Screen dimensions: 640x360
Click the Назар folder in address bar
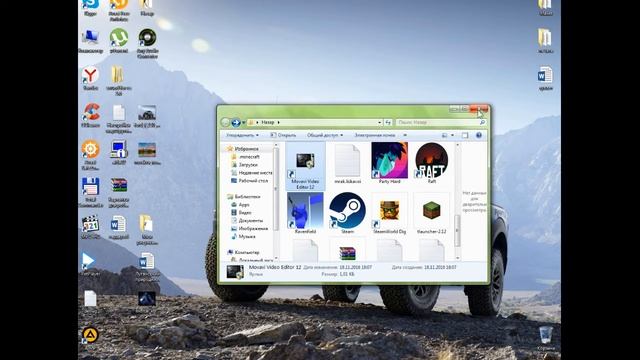[268, 122]
